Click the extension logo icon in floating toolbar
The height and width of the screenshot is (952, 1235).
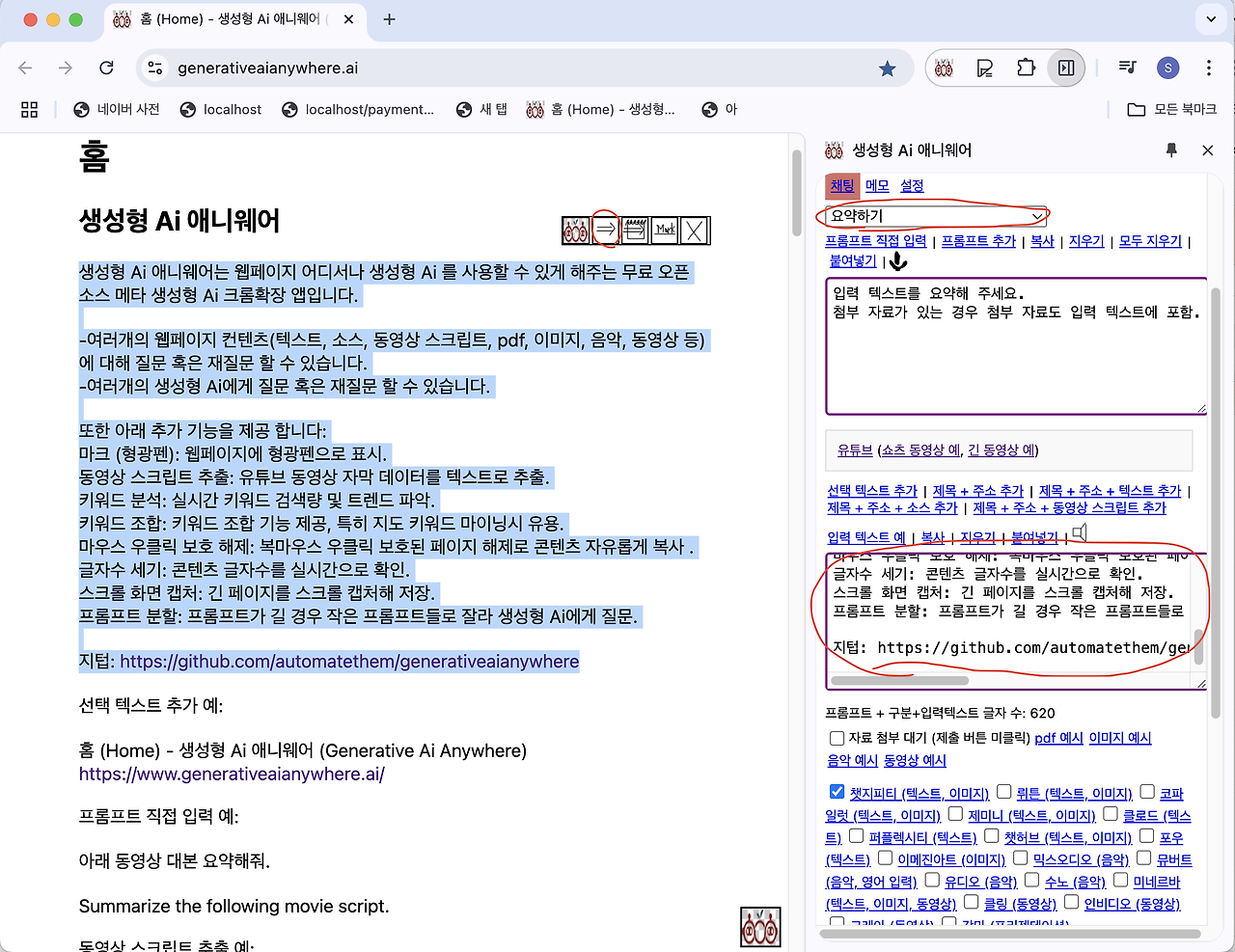click(576, 231)
